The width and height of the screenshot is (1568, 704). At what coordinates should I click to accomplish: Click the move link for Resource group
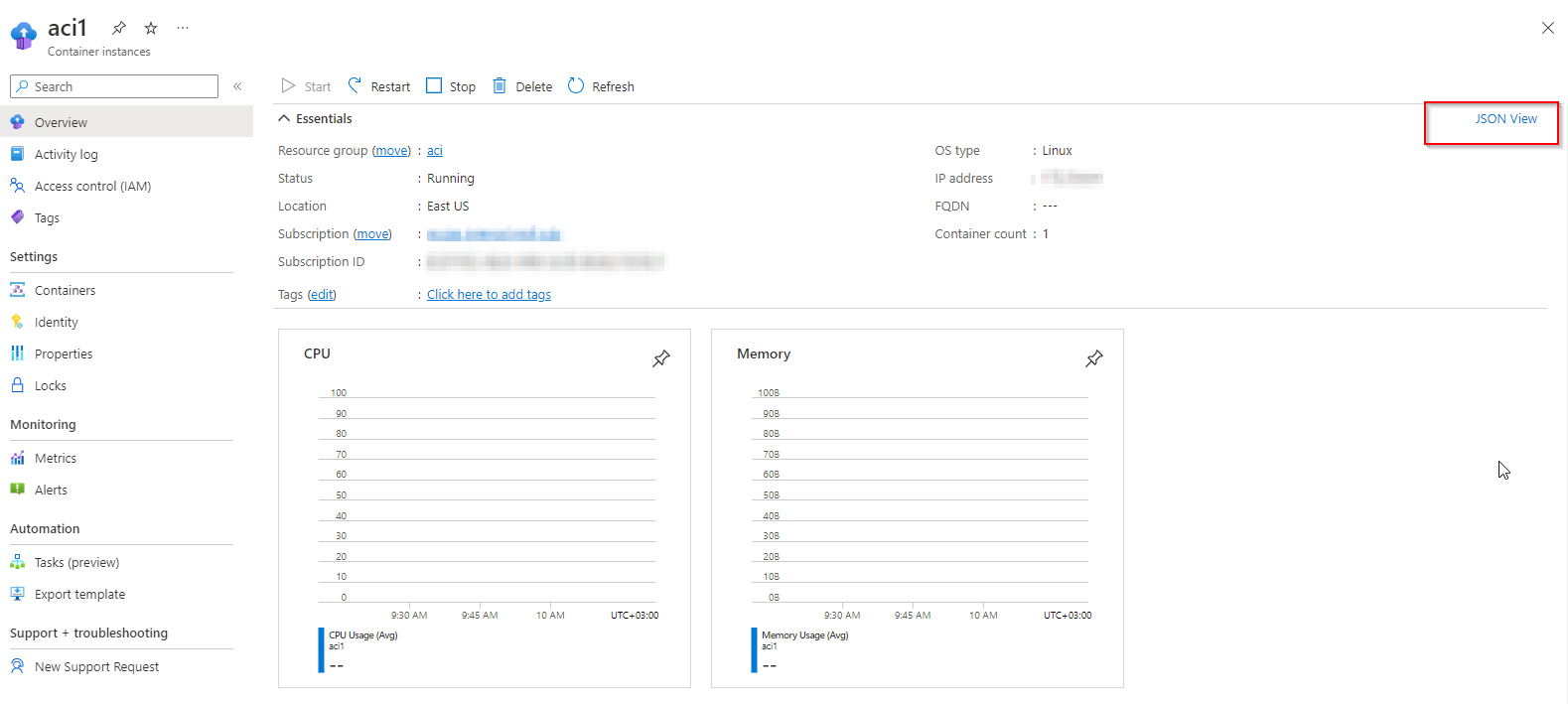click(x=391, y=151)
